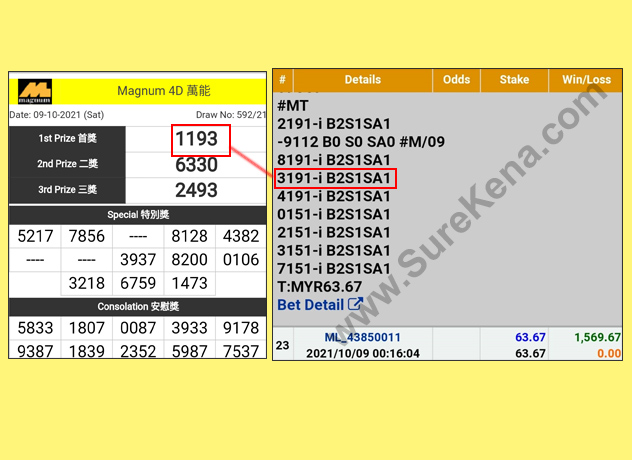Click the Magnum logo icon

click(35, 92)
